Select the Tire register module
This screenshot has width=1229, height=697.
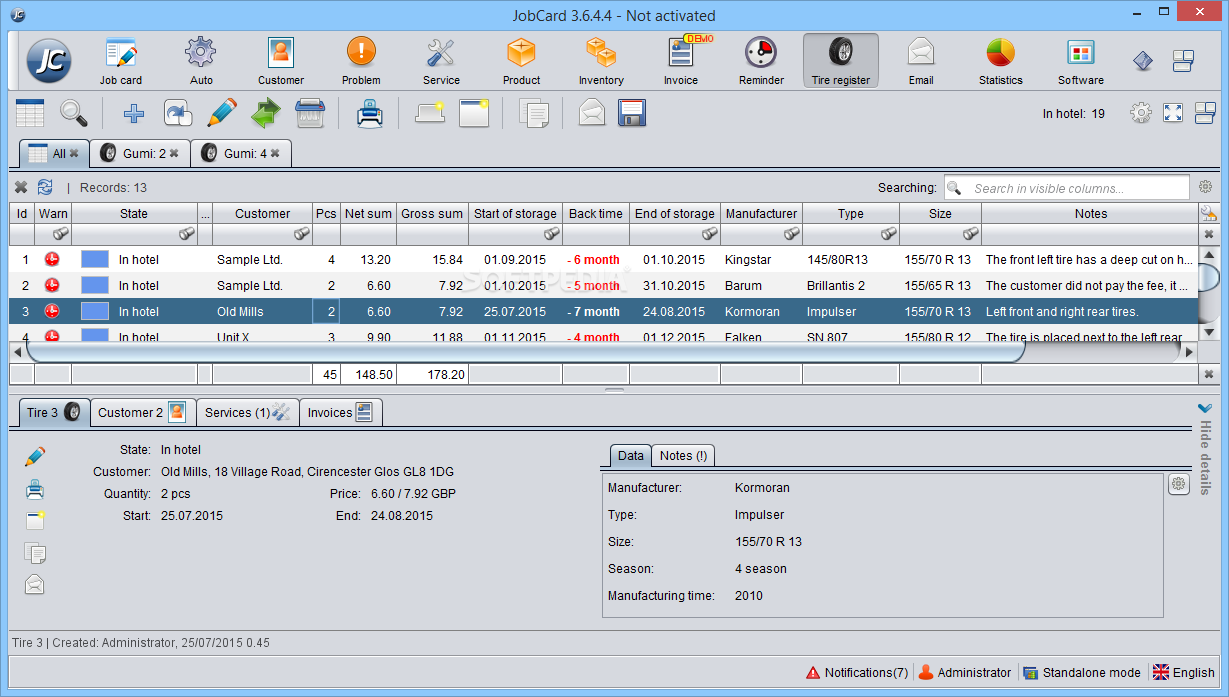coord(841,61)
